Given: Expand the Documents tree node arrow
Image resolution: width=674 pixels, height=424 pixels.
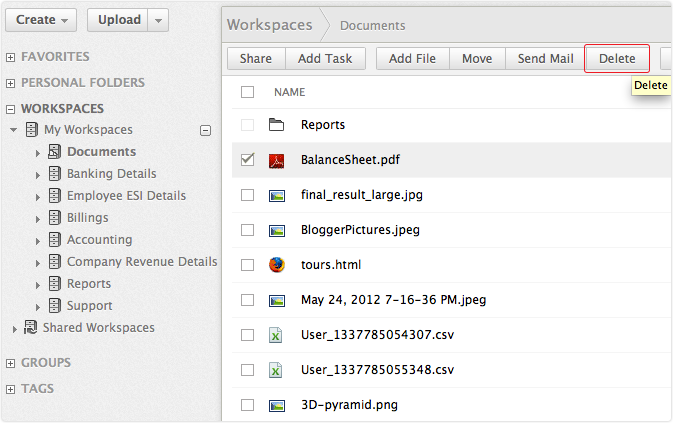Looking at the screenshot, I should (38, 153).
